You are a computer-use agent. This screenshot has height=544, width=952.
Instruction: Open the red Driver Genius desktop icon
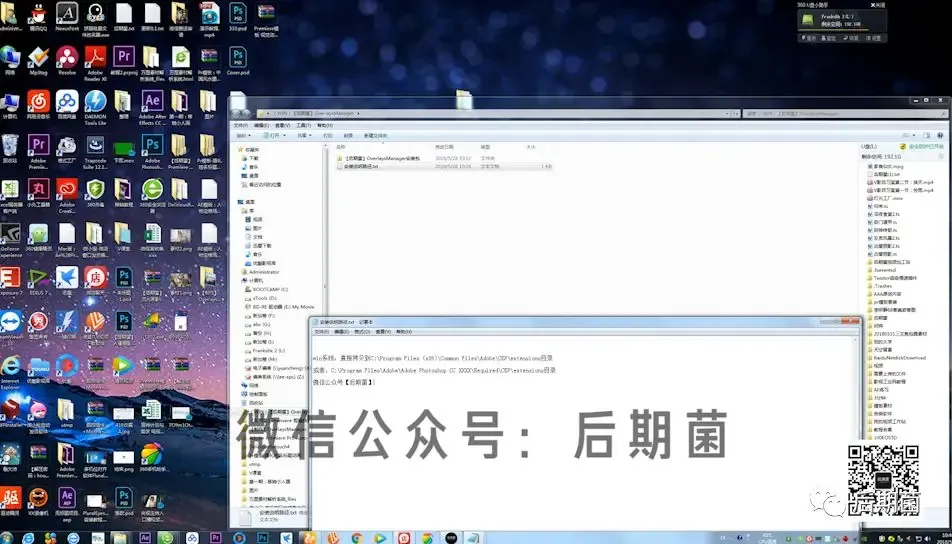pos(10,500)
